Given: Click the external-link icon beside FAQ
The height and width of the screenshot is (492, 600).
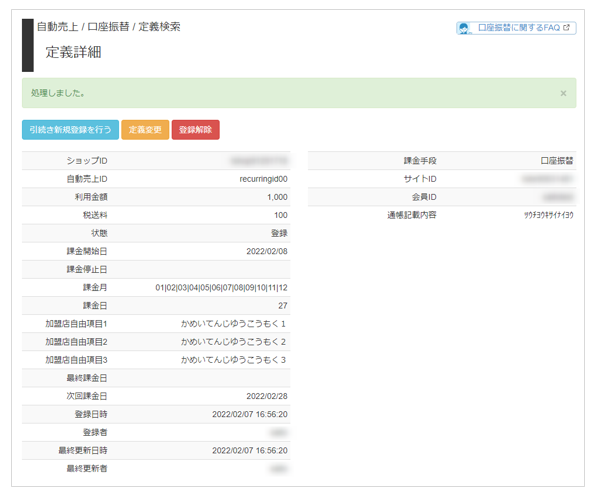Looking at the screenshot, I should pyautogui.click(x=567, y=28).
